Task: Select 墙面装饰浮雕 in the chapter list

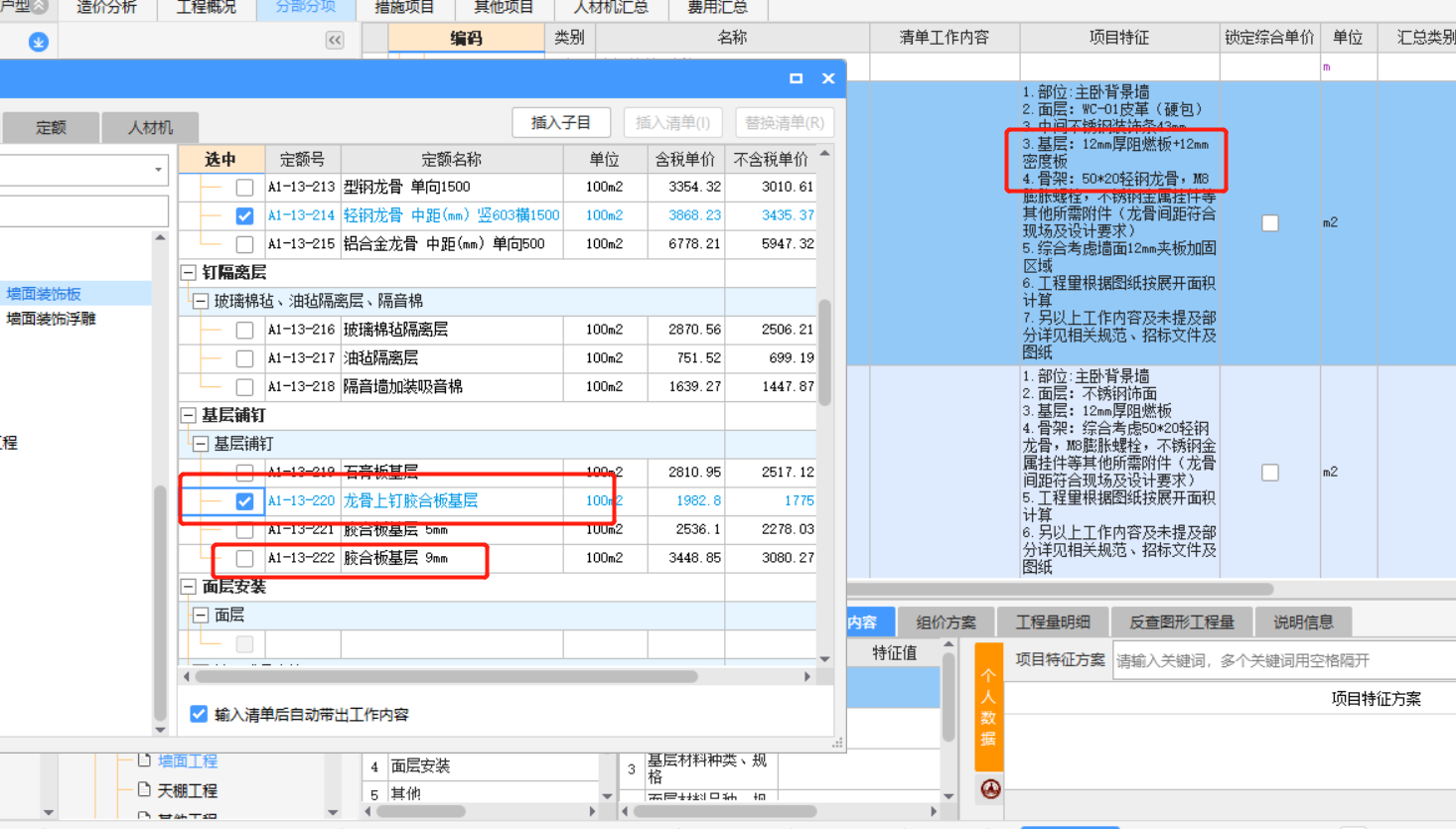Action: coord(51,319)
